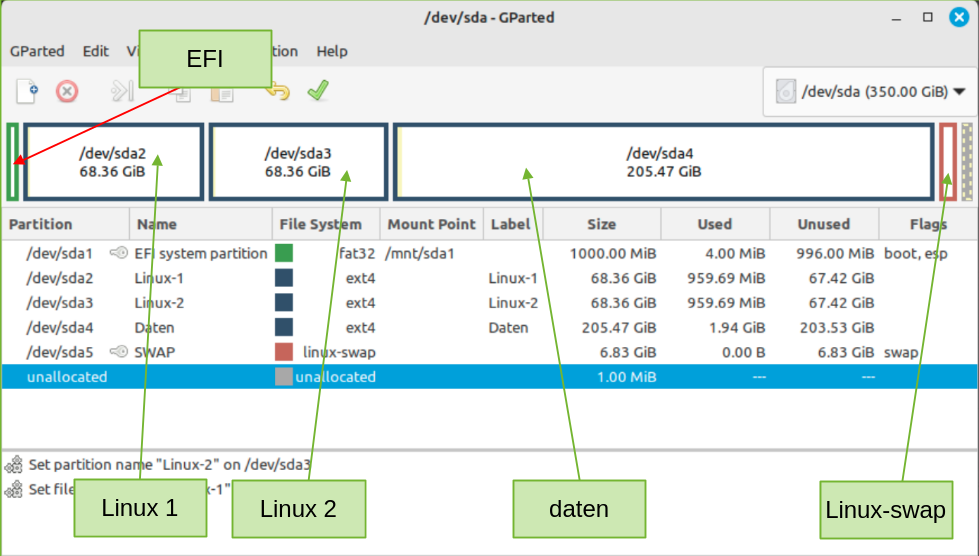Click the Paste partition toolbar icon
Viewport: 979px width, 556px height.
222,94
